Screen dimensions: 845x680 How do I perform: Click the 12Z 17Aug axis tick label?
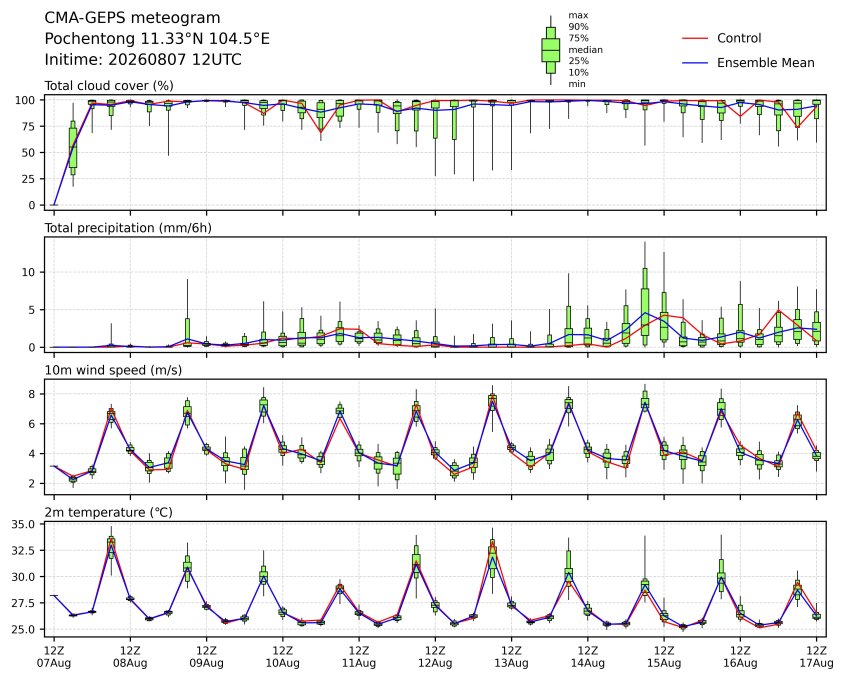tap(816, 657)
